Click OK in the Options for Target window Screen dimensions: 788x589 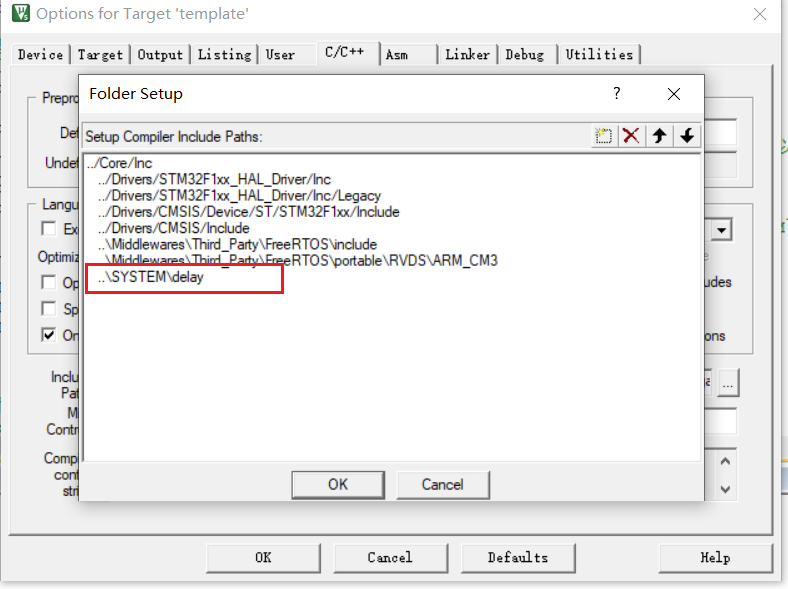[263, 558]
